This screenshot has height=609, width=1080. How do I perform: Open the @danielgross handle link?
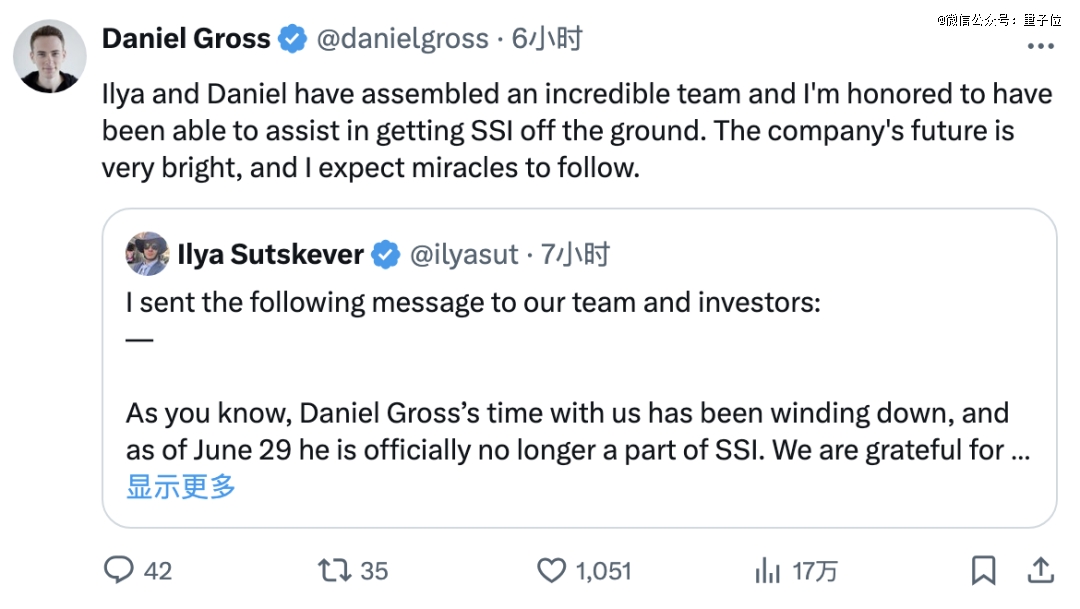pos(402,39)
